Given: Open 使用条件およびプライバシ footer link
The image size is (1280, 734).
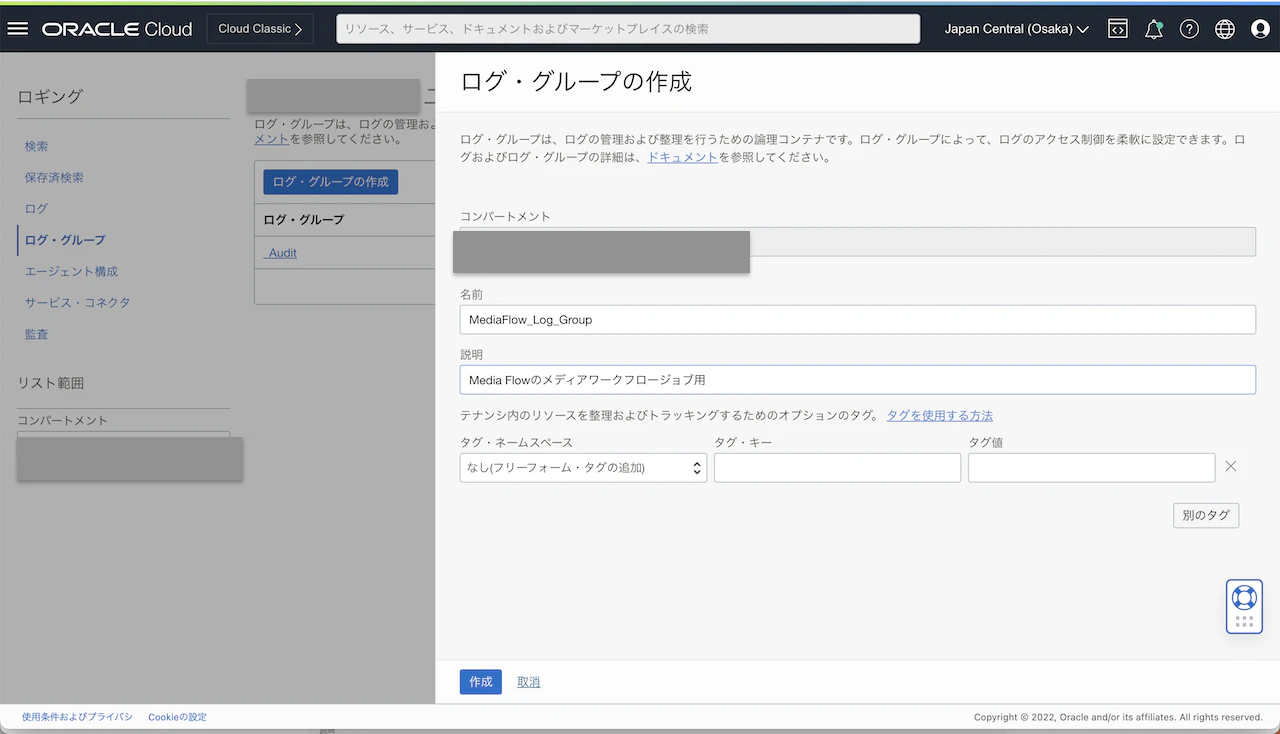Looking at the screenshot, I should point(77,717).
